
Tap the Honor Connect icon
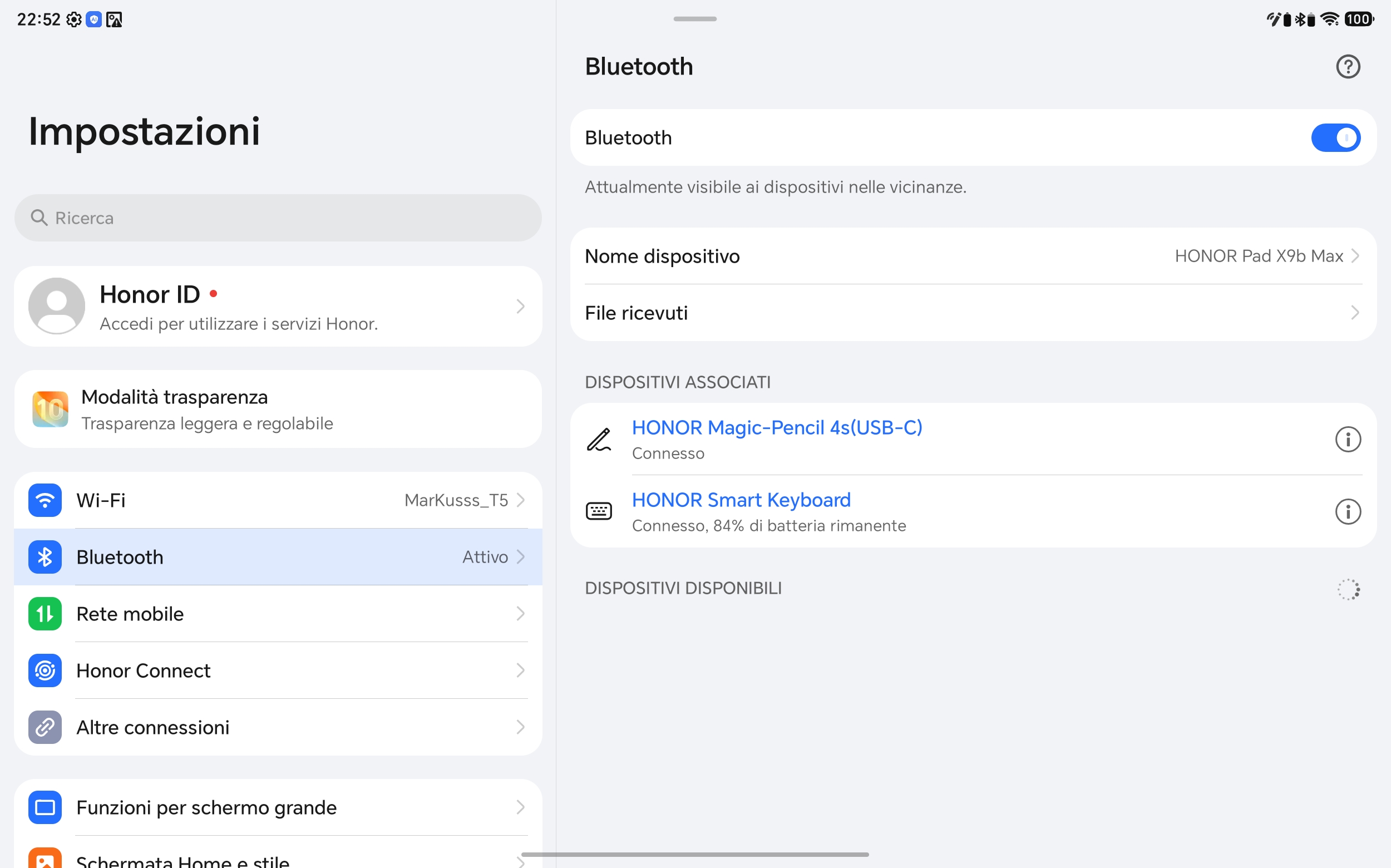tap(45, 670)
